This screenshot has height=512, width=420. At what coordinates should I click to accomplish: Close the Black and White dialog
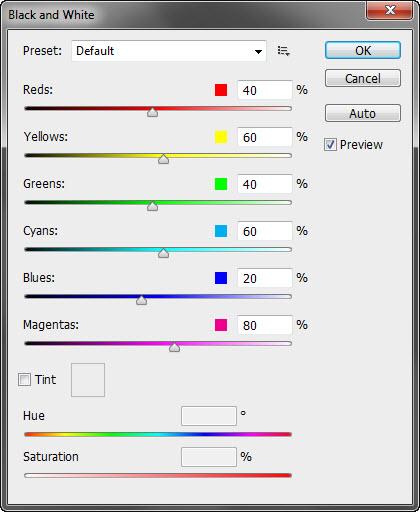[x=389, y=10]
